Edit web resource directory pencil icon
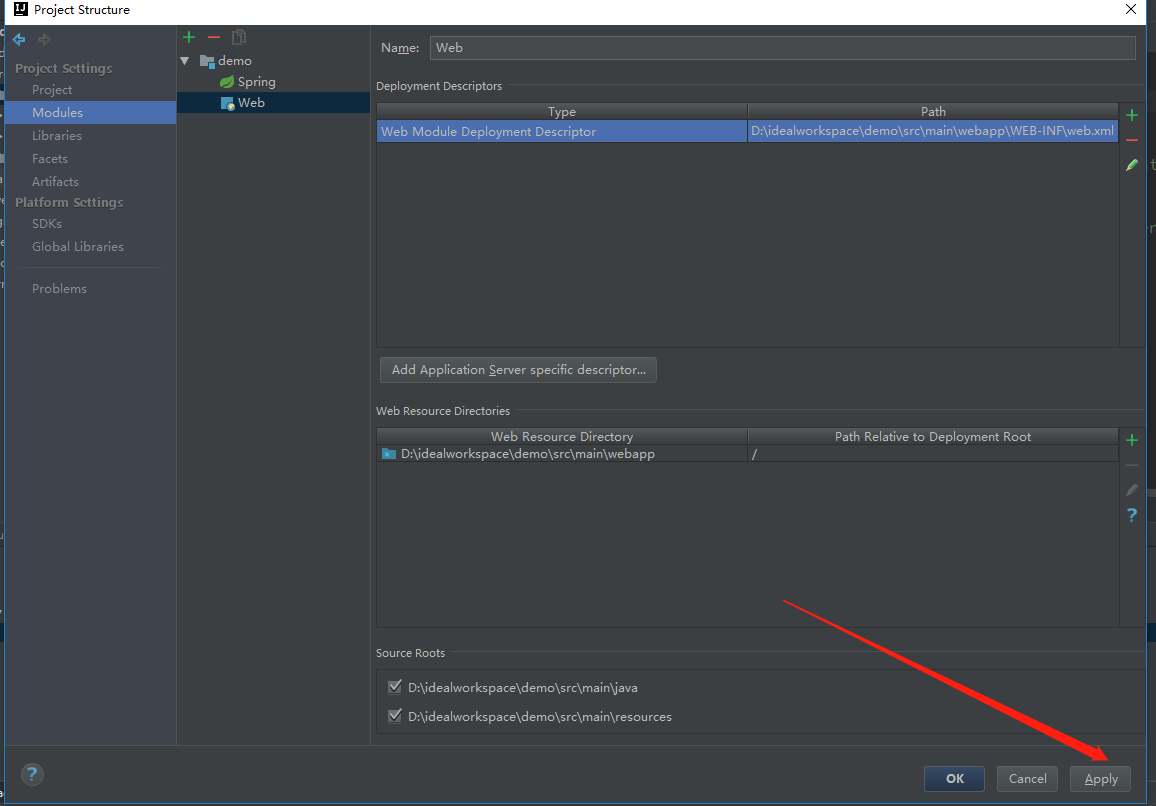 (x=1132, y=490)
